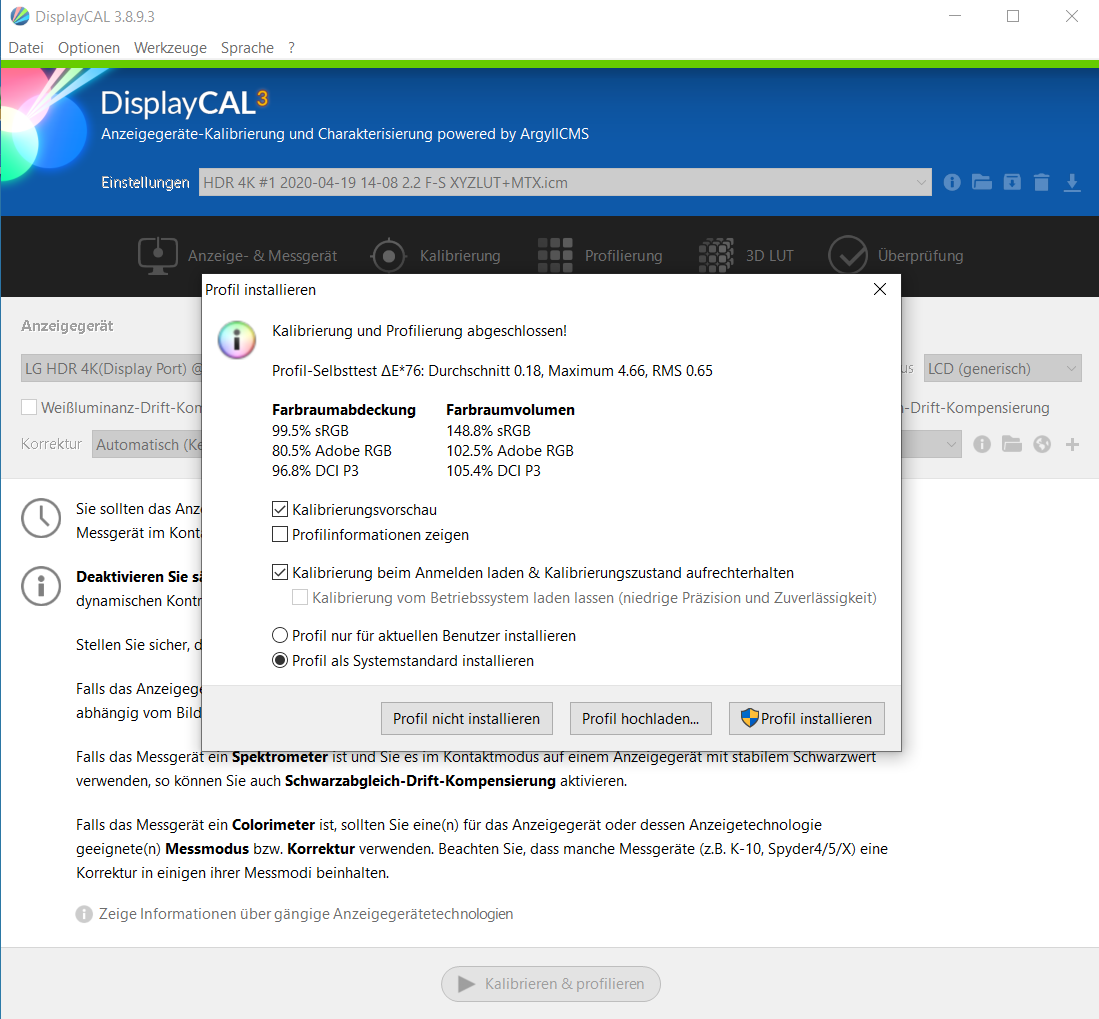Viewport: 1099px width, 1019px height.
Task: Open the LCD (generisch) mode dropdown
Action: tap(1002, 369)
